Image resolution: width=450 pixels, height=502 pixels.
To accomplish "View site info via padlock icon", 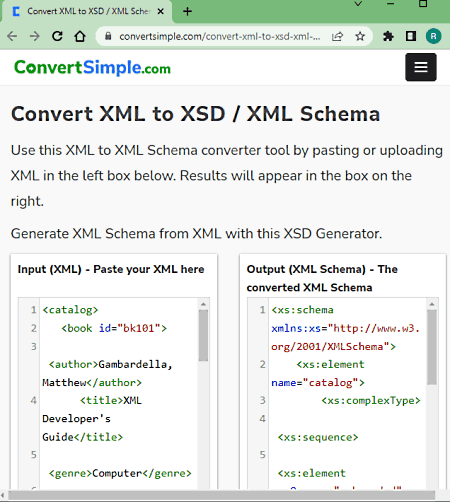I will [x=108, y=36].
